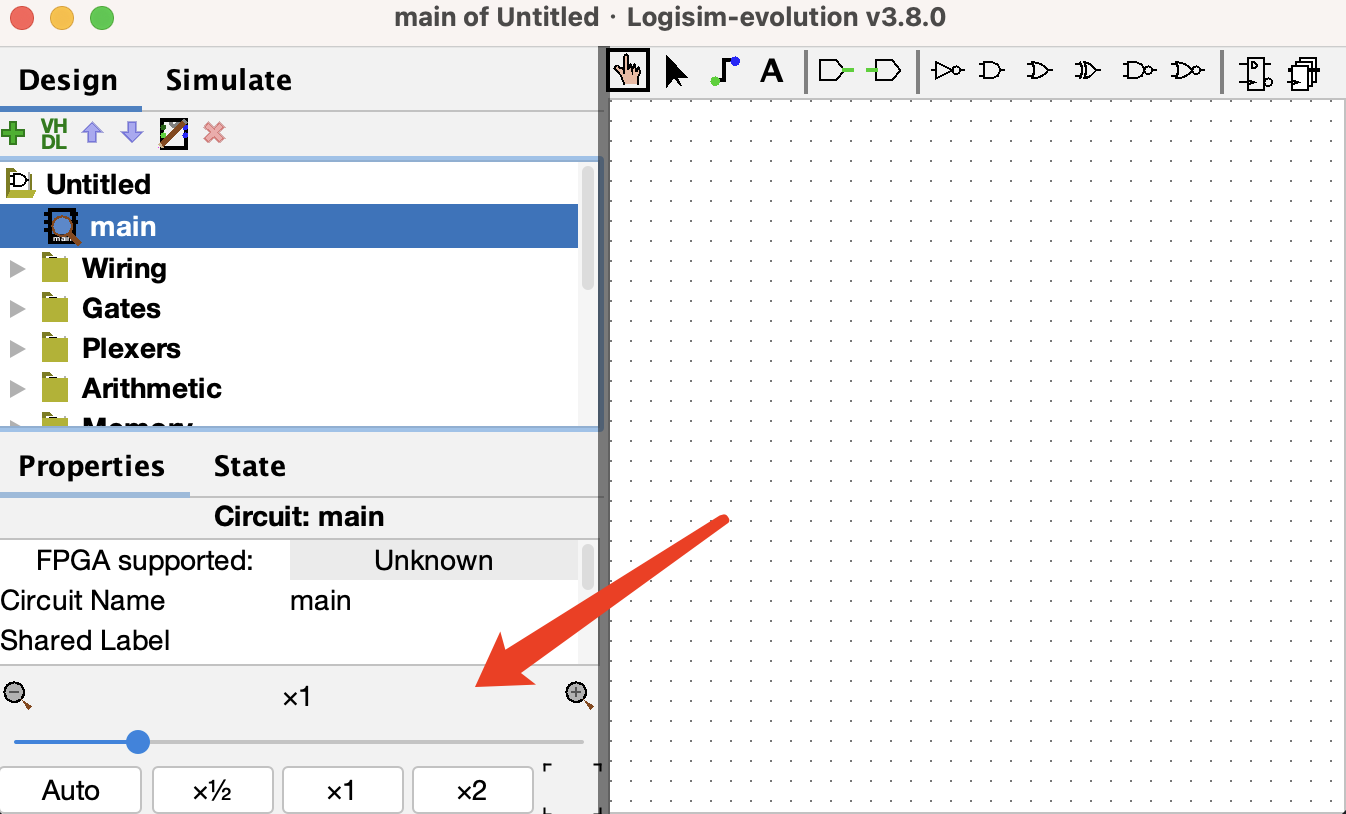Select the arrow Edit selection tool
This screenshot has width=1346, height=814.
pyautogui.click(x=676, y=71)
